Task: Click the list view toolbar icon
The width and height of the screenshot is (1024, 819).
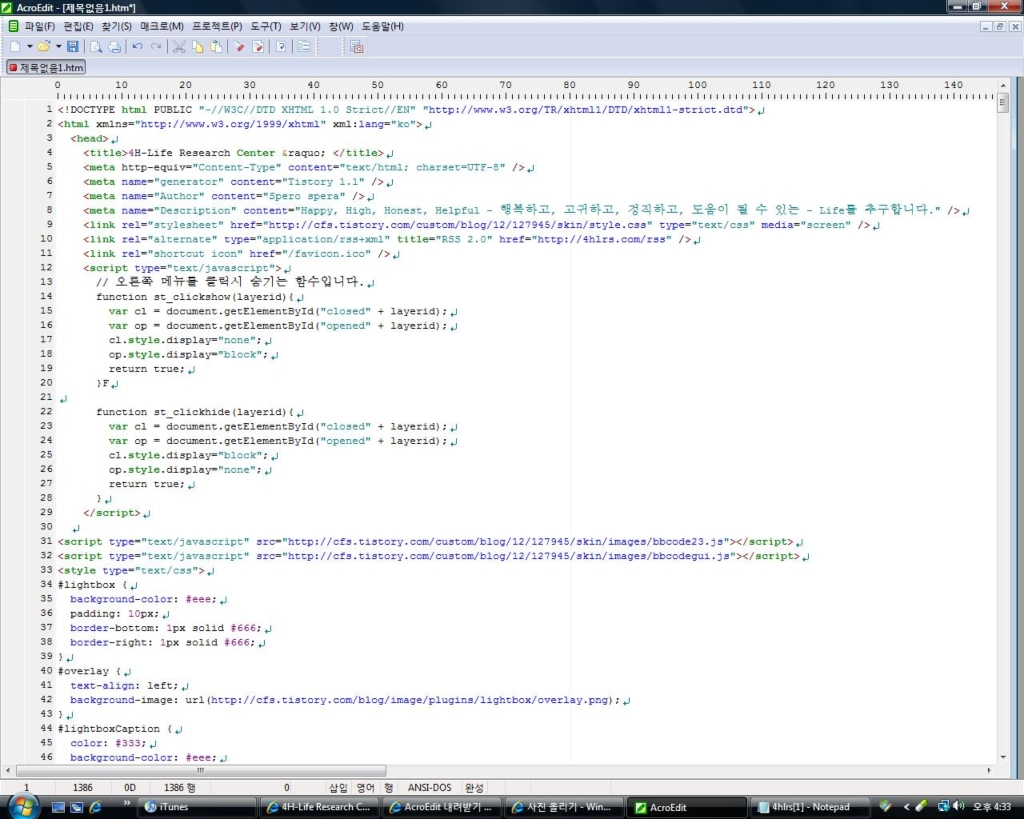Action: (304, 46)
